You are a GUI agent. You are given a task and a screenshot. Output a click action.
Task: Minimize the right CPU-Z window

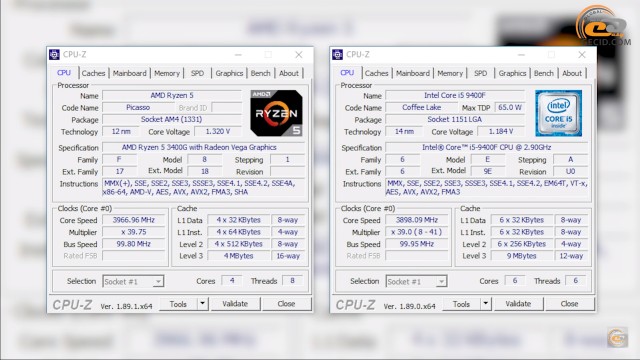(x=521, y=55)
